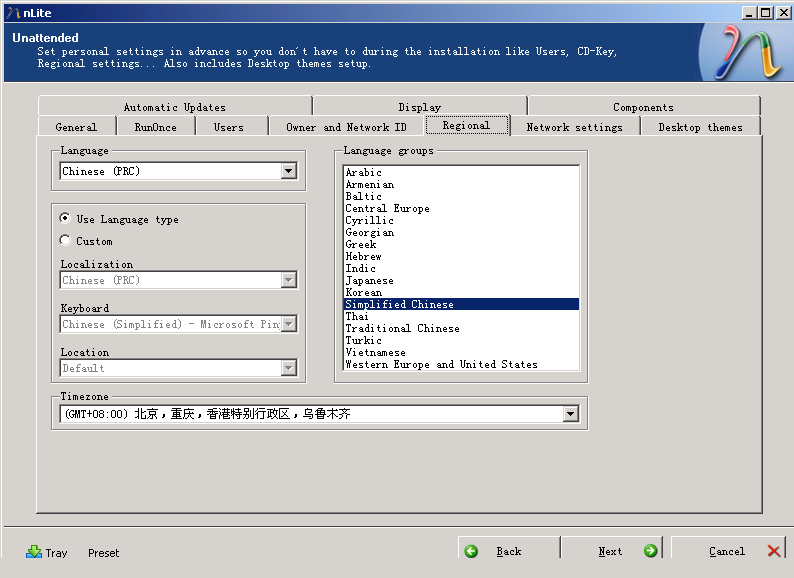Expand the Timezone dropdown list
Screen dimensions: 794x578
570,414
